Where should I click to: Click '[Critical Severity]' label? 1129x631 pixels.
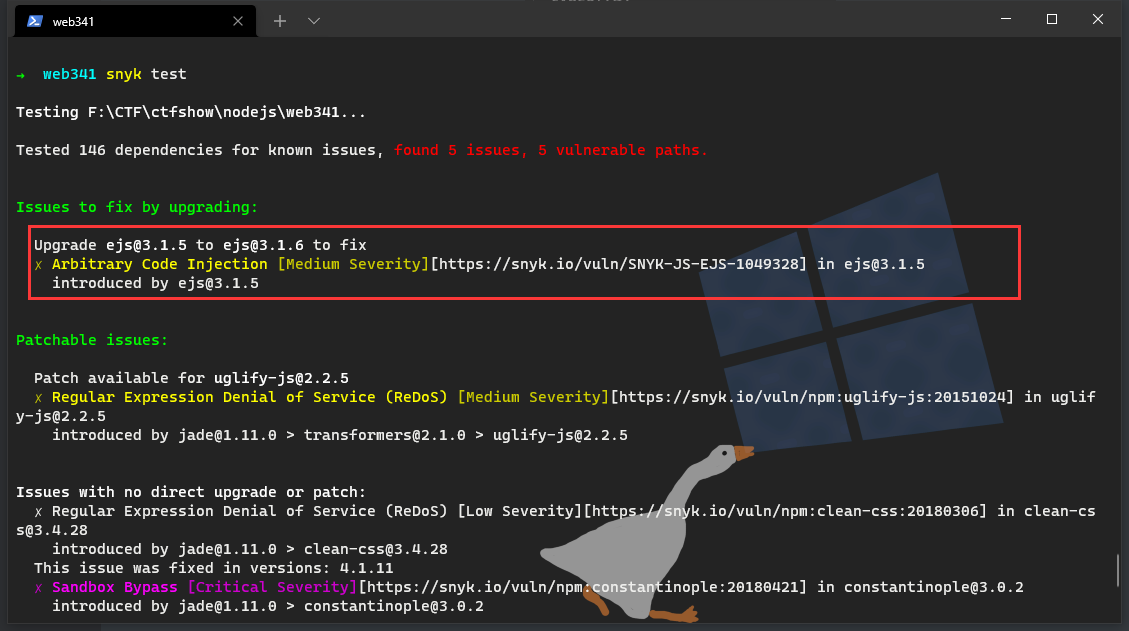[272, 587]
